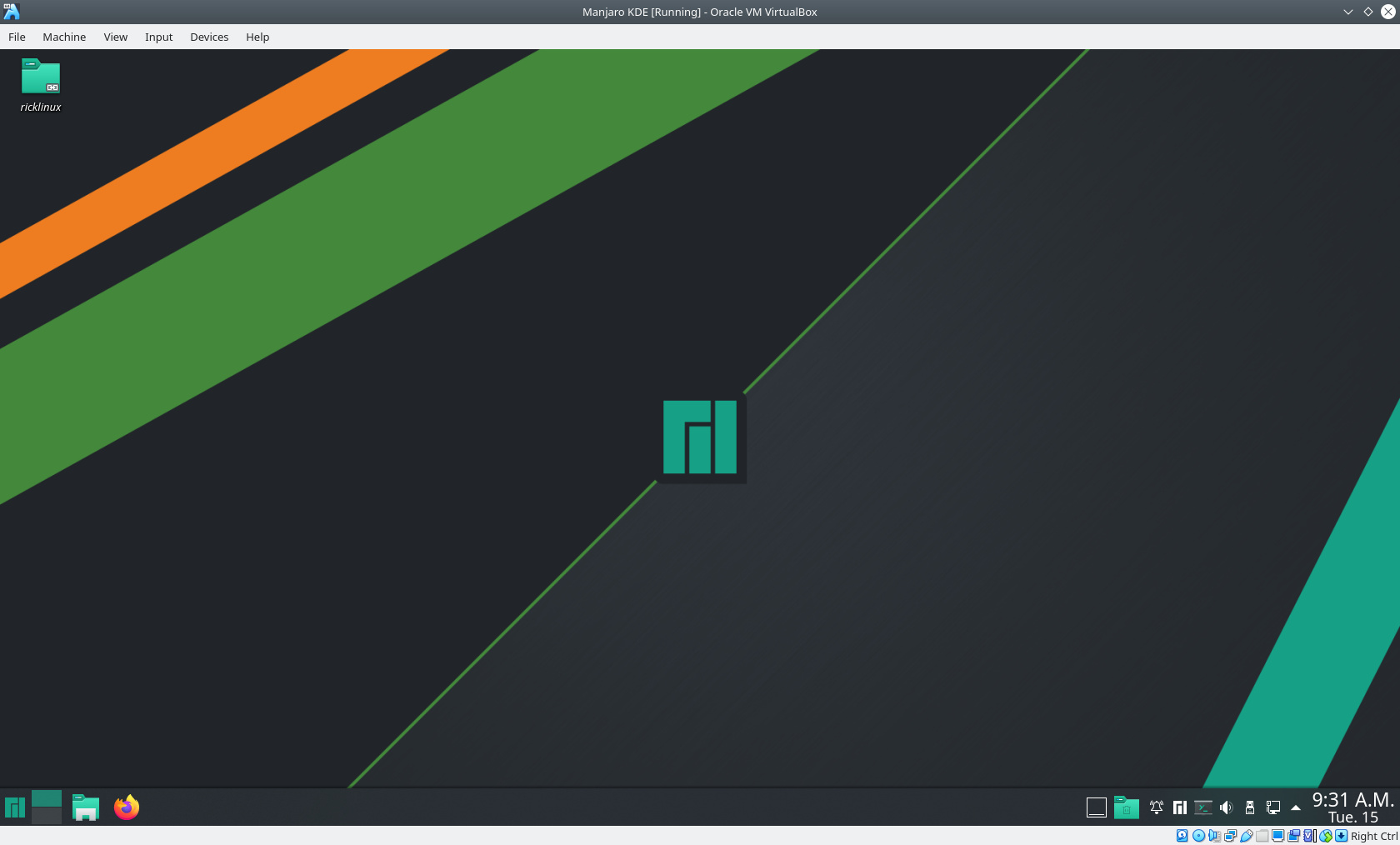The height and width of the screenshot is (845, 1400).
Task: Expand hidden system tray icons arrow
Action: click(x=1296, y=807)
